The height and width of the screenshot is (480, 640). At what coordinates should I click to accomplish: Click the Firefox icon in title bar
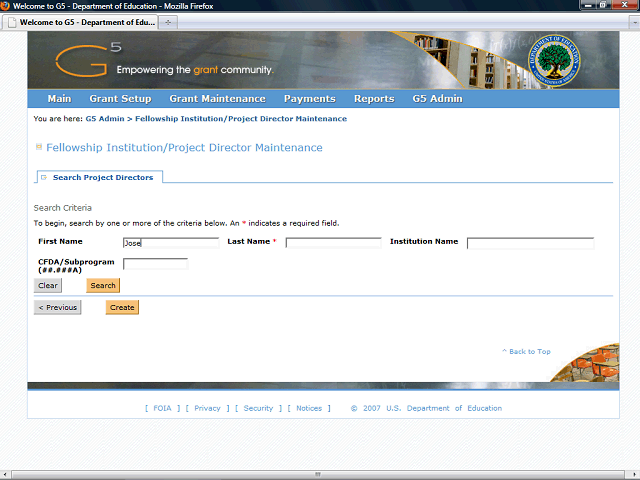6,6
